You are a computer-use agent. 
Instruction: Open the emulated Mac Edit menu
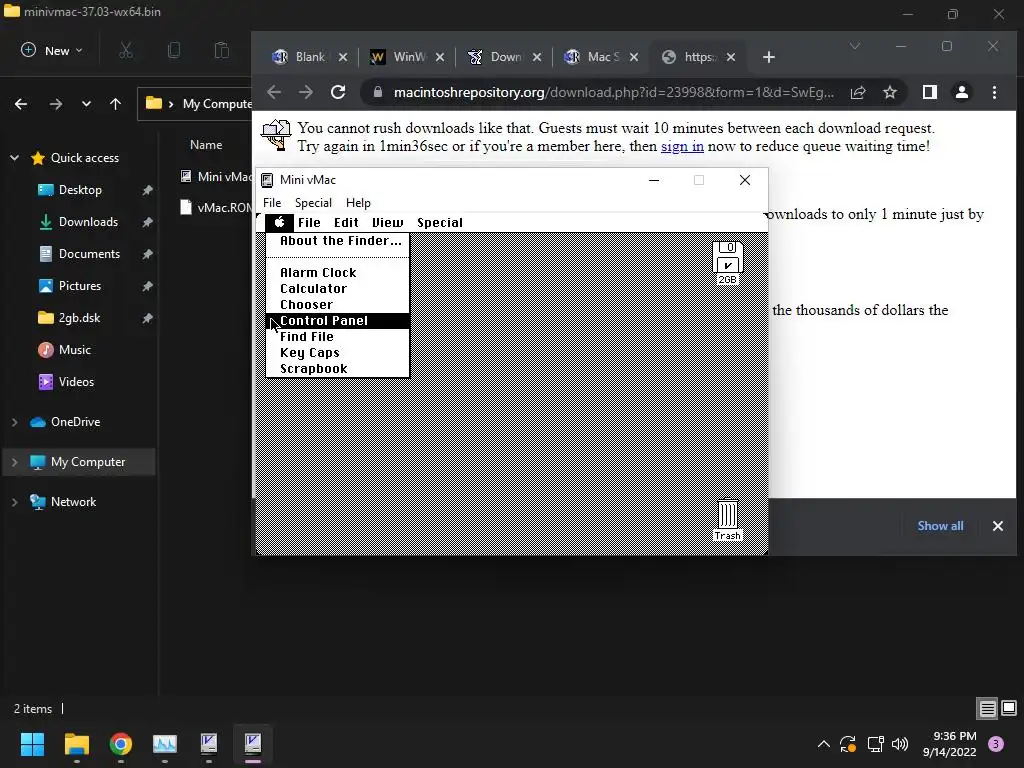click(346, 223)
